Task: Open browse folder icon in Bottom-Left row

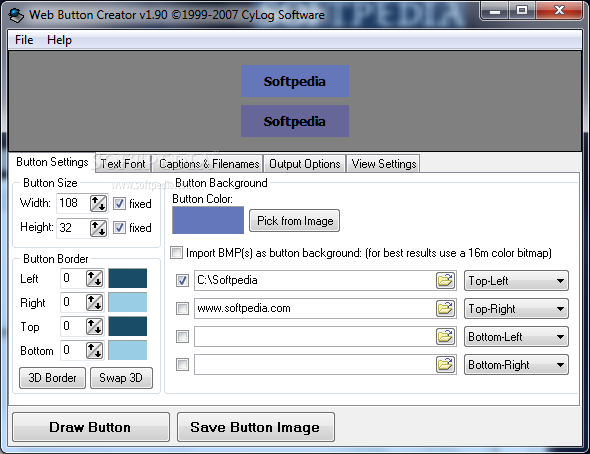Action: (445, 337)
